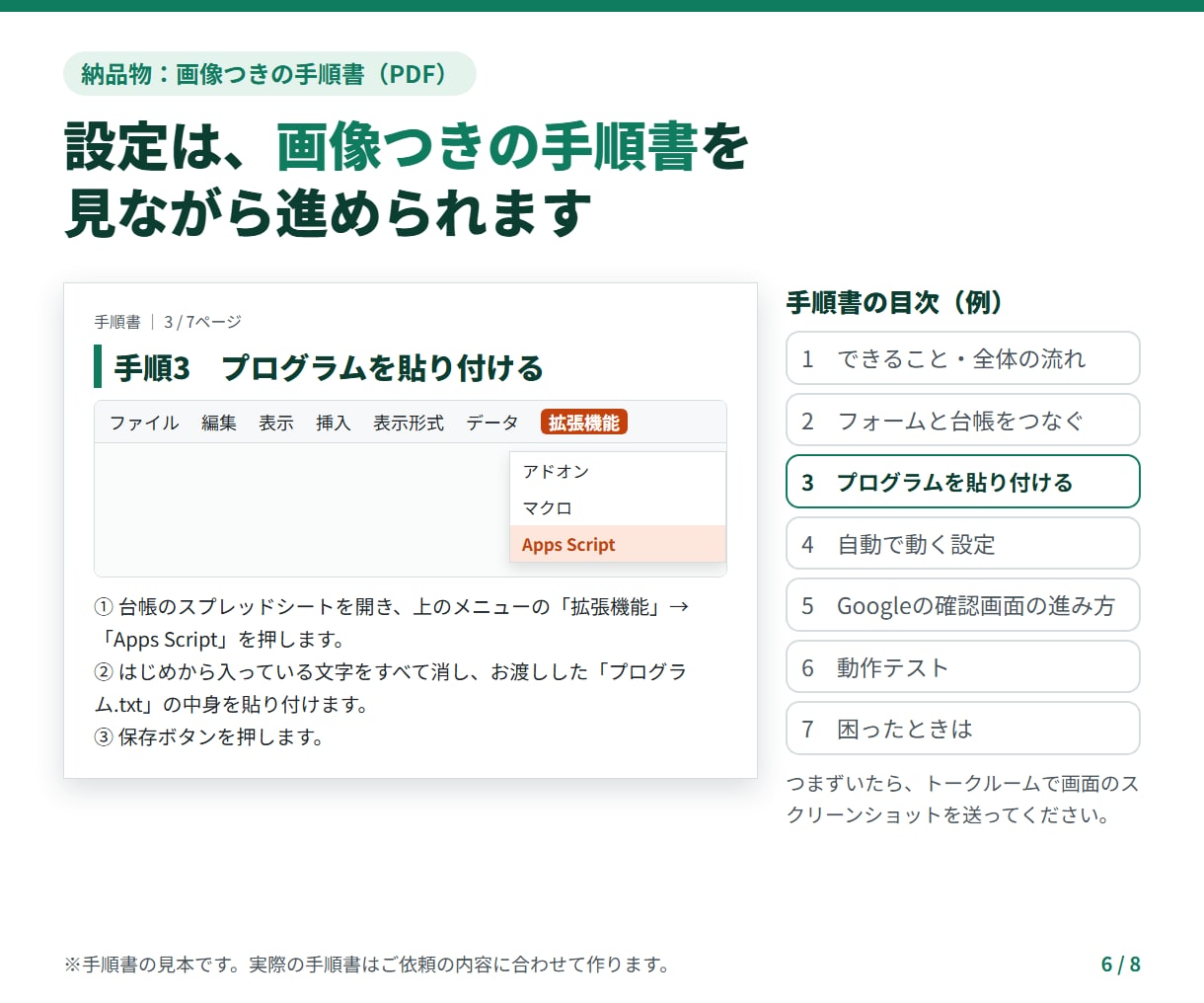Click step ① text about 拡張機能
The height and width of the screenshot is (1003, 1204).
(392, 623)
